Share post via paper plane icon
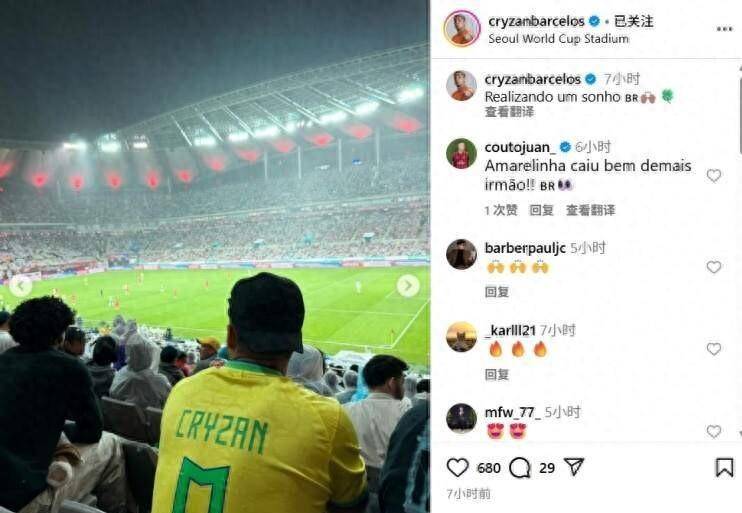 (574, 467)
